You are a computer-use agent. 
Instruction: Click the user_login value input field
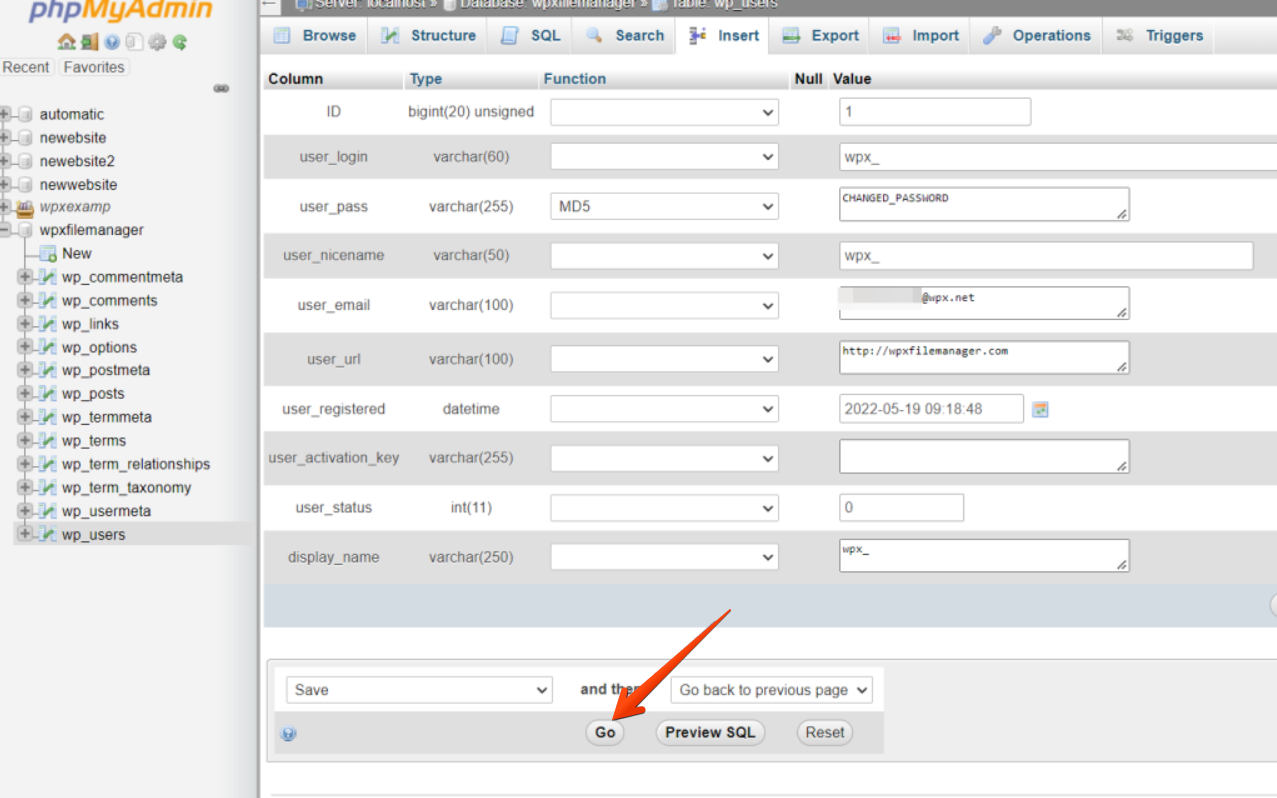[1056, 157]
